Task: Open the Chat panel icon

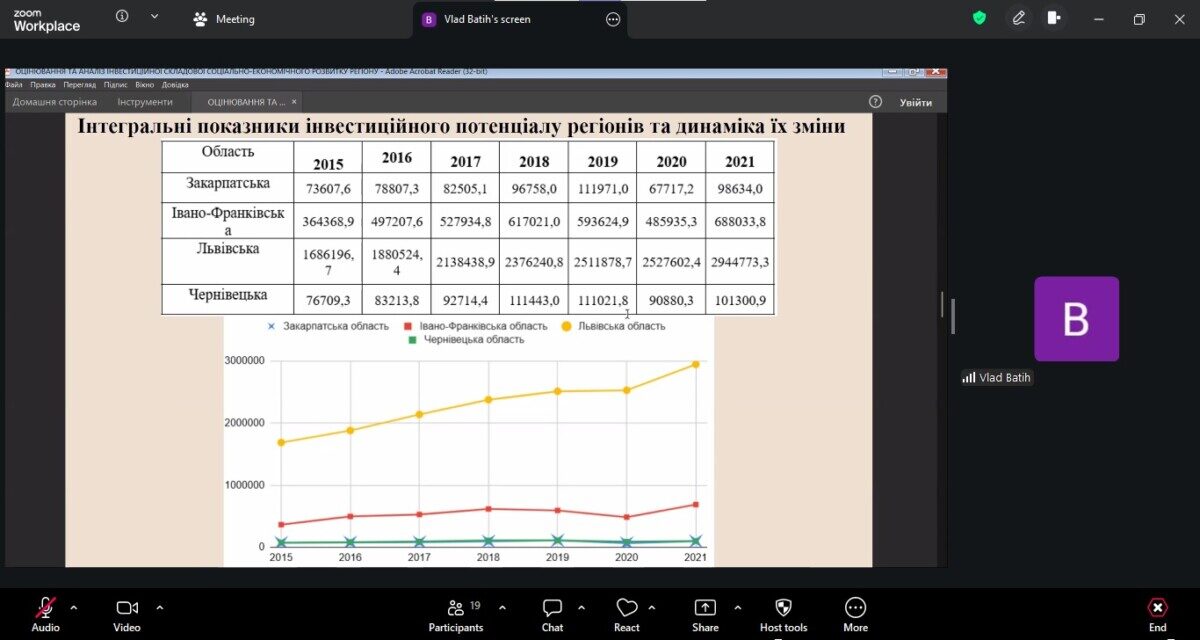Action: point(552,608)
